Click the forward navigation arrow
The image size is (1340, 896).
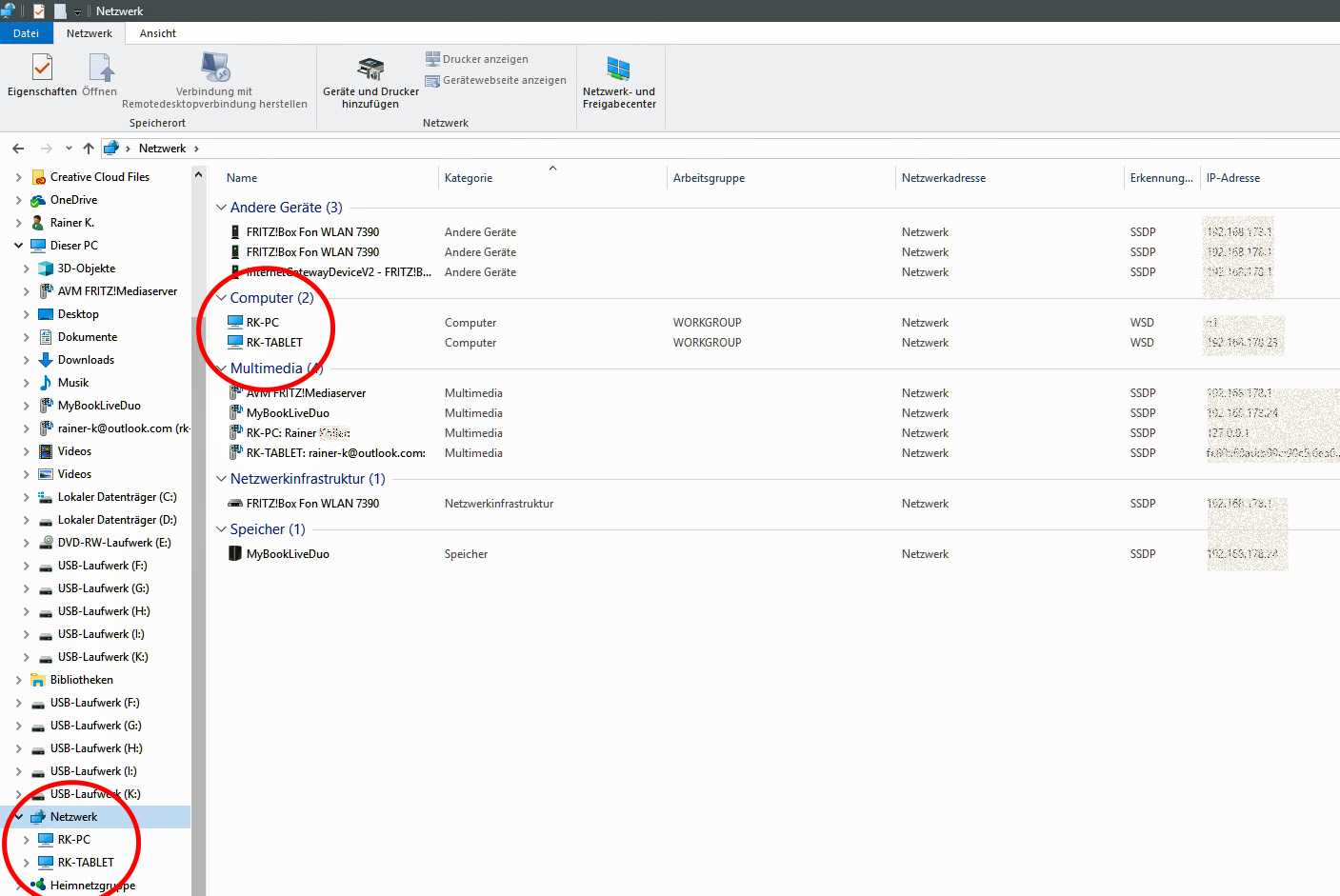click(x=46, y=149)
